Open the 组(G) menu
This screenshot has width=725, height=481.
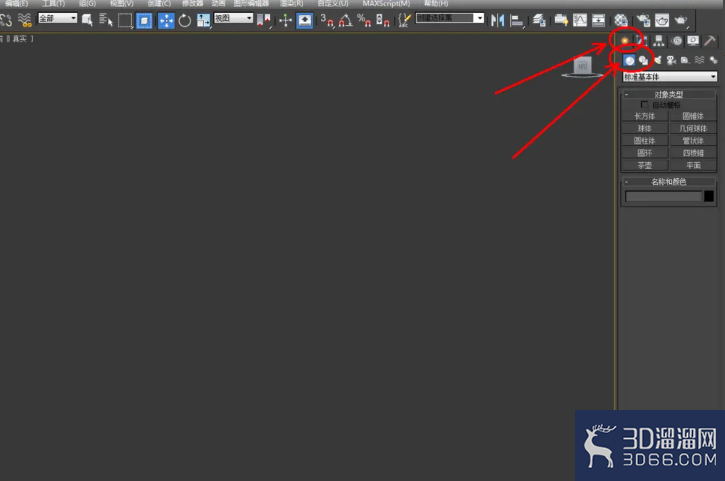tap(87, 4)
